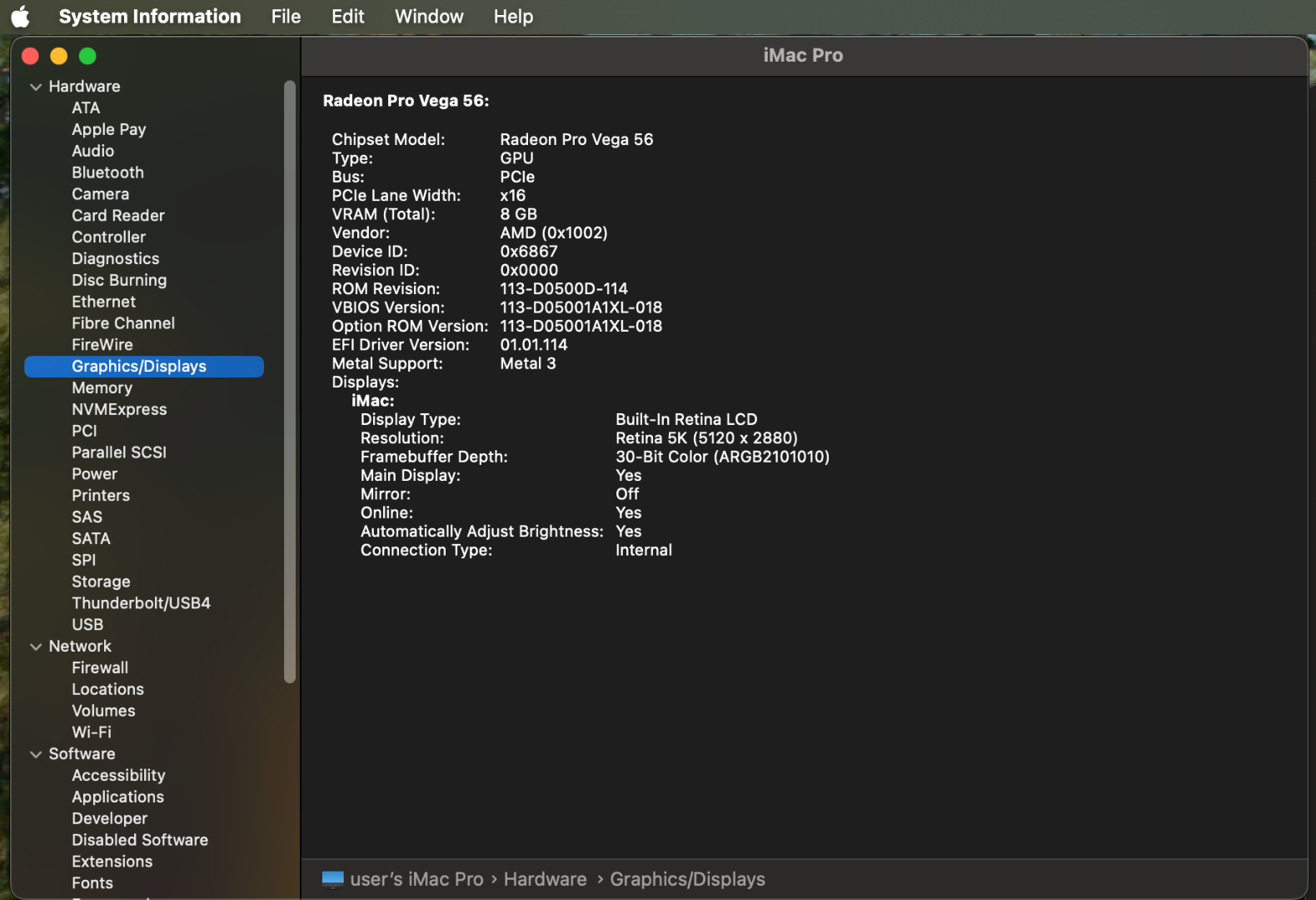This screenshot has width=1316, height=900.
Task: Collapse the Software section
Action: 36,754
